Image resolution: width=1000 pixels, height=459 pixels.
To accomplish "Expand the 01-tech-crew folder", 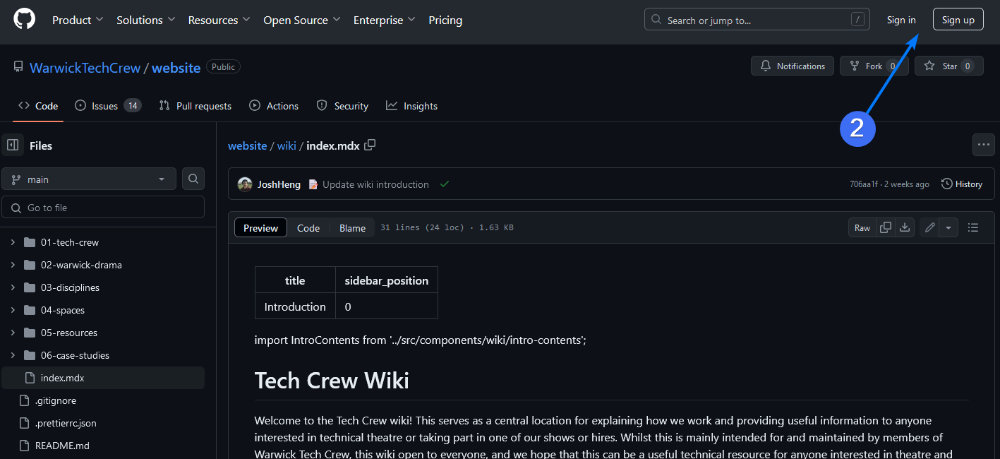I will click(12, 242).
